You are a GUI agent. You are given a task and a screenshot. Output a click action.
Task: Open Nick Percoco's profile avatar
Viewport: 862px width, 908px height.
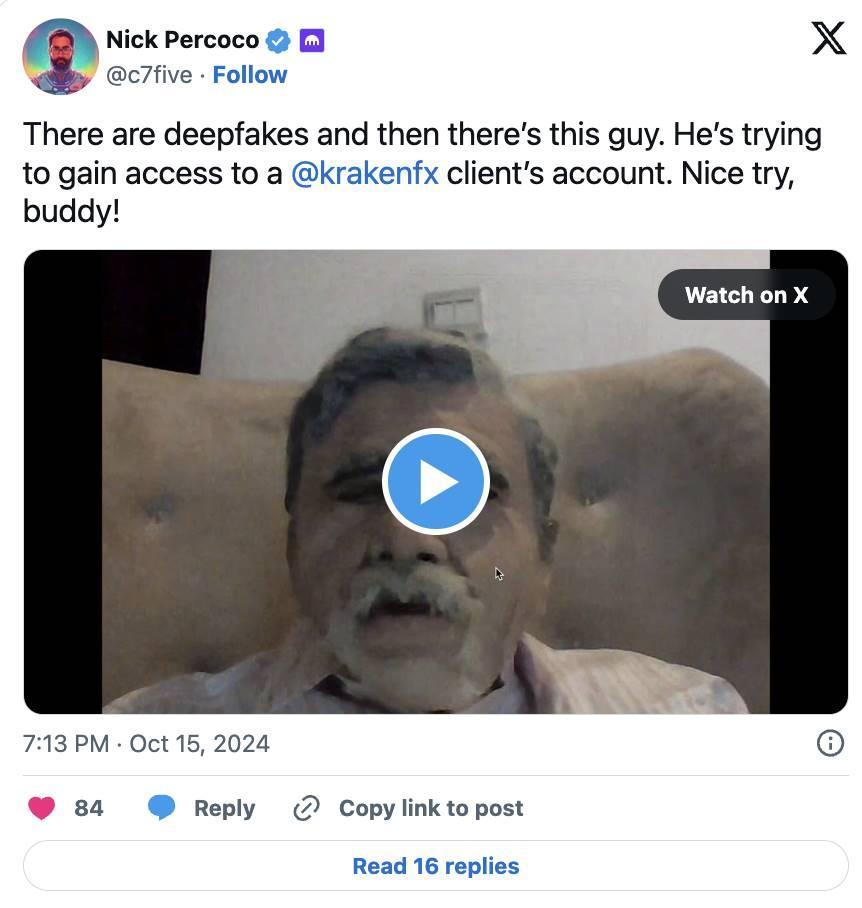(x=60, y=56)
